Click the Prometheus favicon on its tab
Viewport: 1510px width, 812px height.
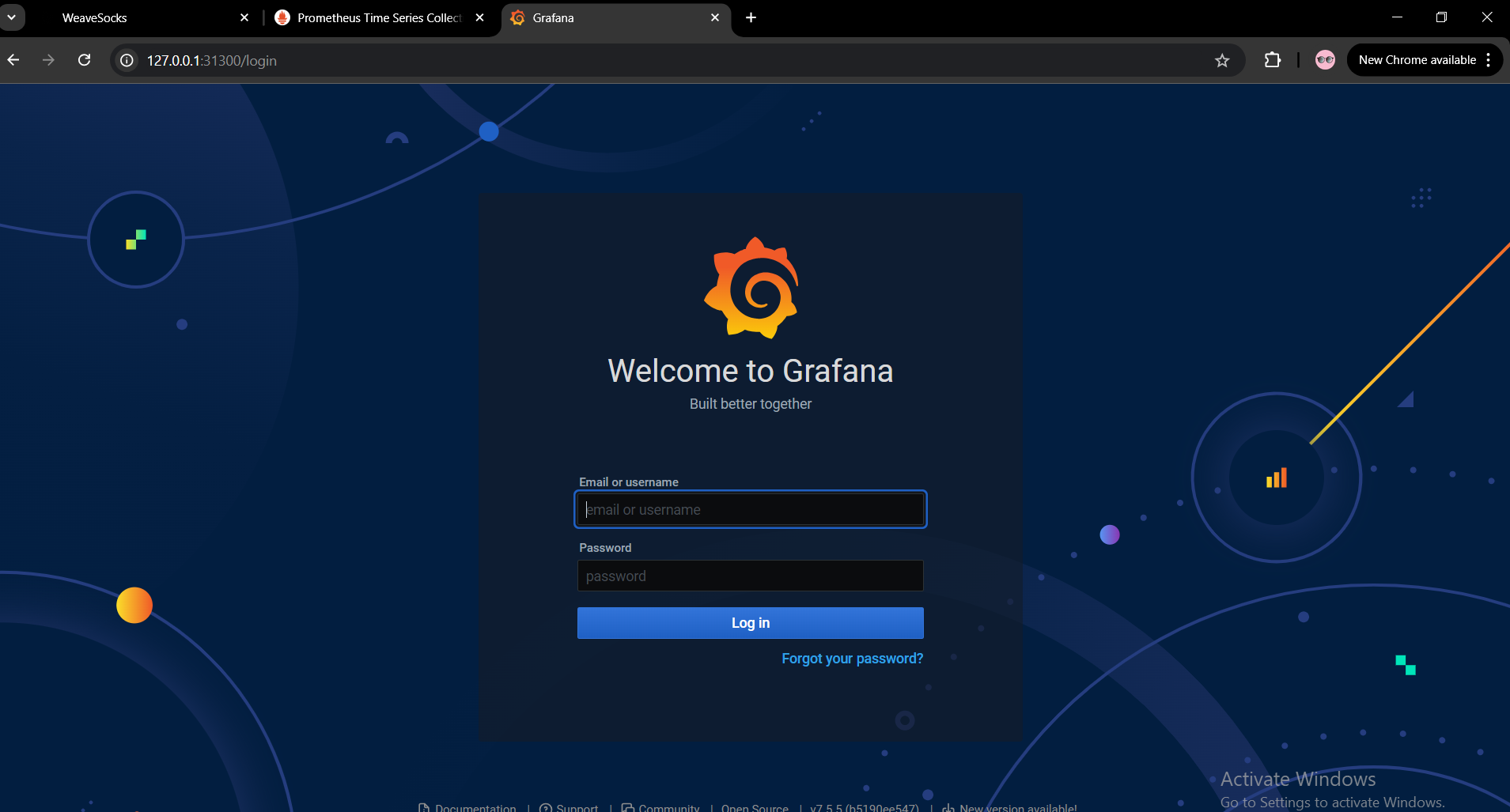pos(282,17)
